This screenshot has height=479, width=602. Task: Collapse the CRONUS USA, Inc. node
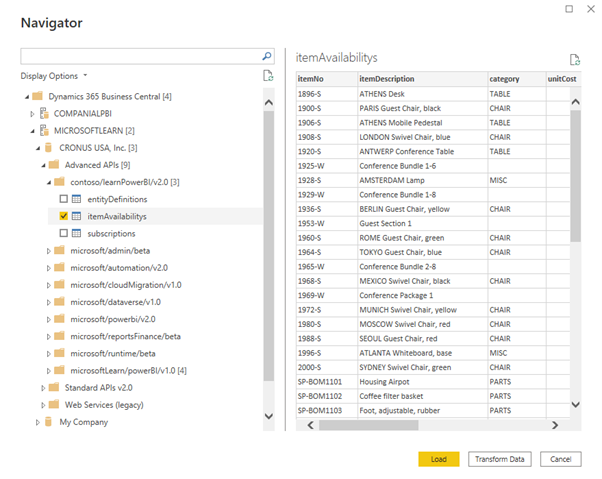[38, 148]
